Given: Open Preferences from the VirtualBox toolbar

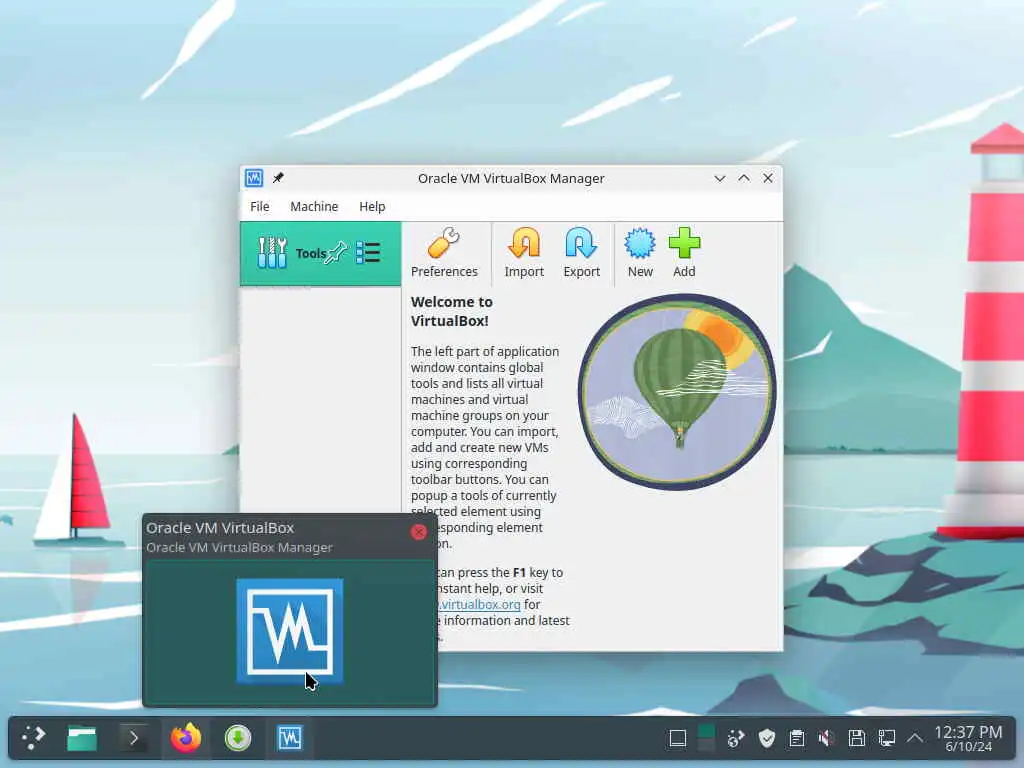Looking at the screenshot, I should click(x=444, y=253).
